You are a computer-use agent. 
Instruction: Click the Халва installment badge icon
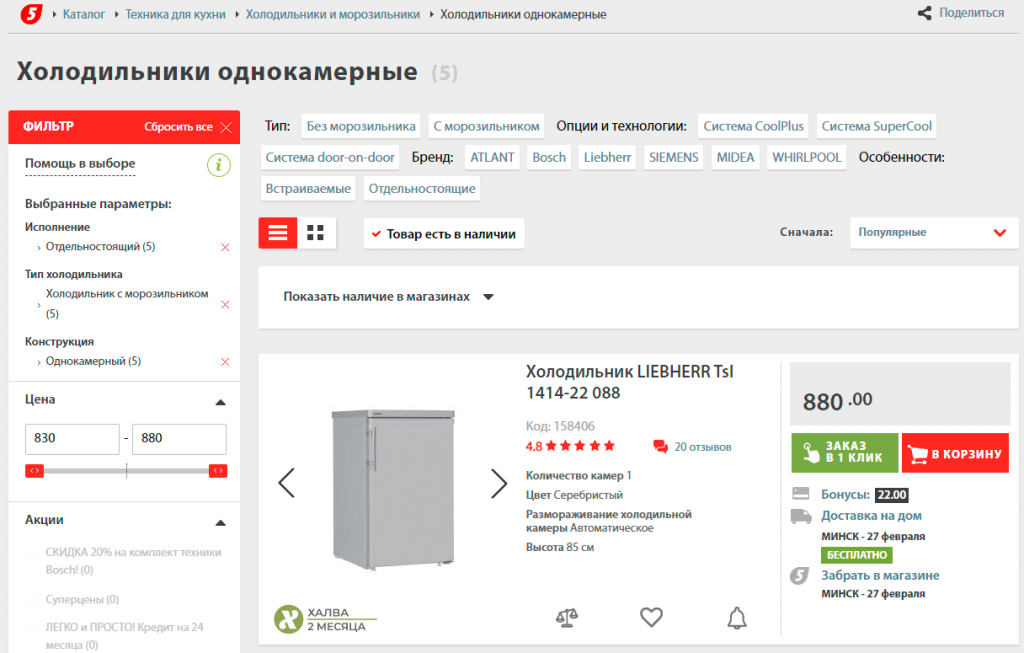coord(288,619)
